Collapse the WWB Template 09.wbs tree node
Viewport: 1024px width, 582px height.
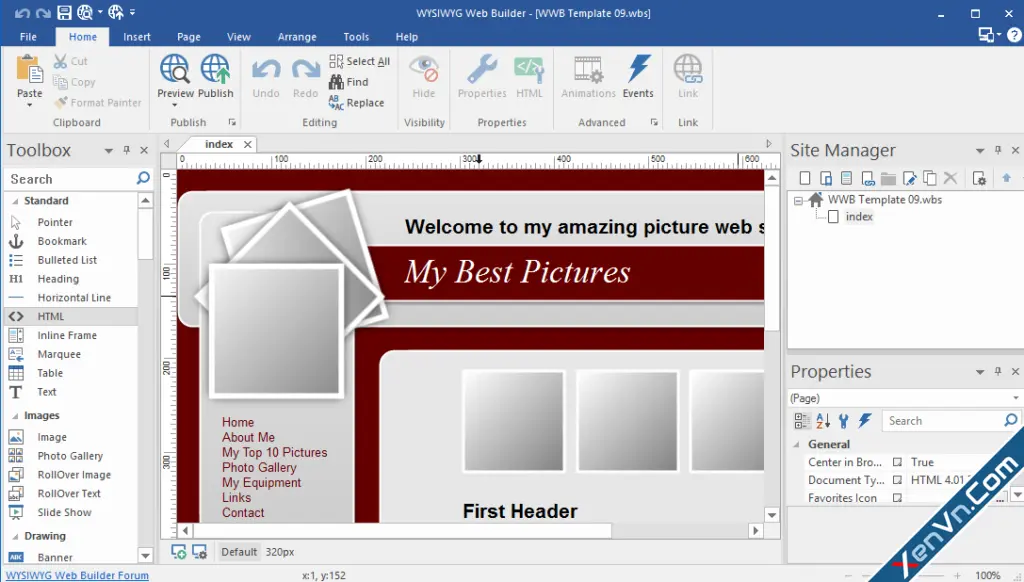click(x=798, y=200)
